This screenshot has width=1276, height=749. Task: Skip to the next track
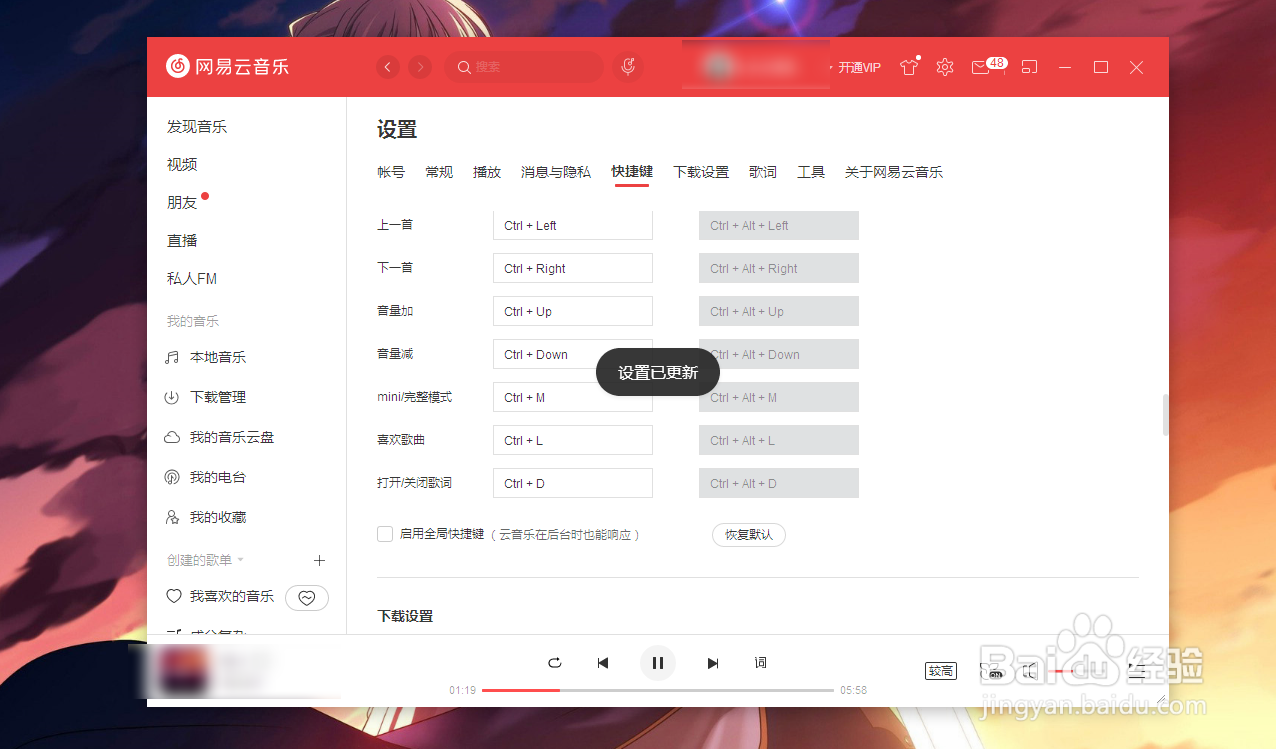[713, 663]
